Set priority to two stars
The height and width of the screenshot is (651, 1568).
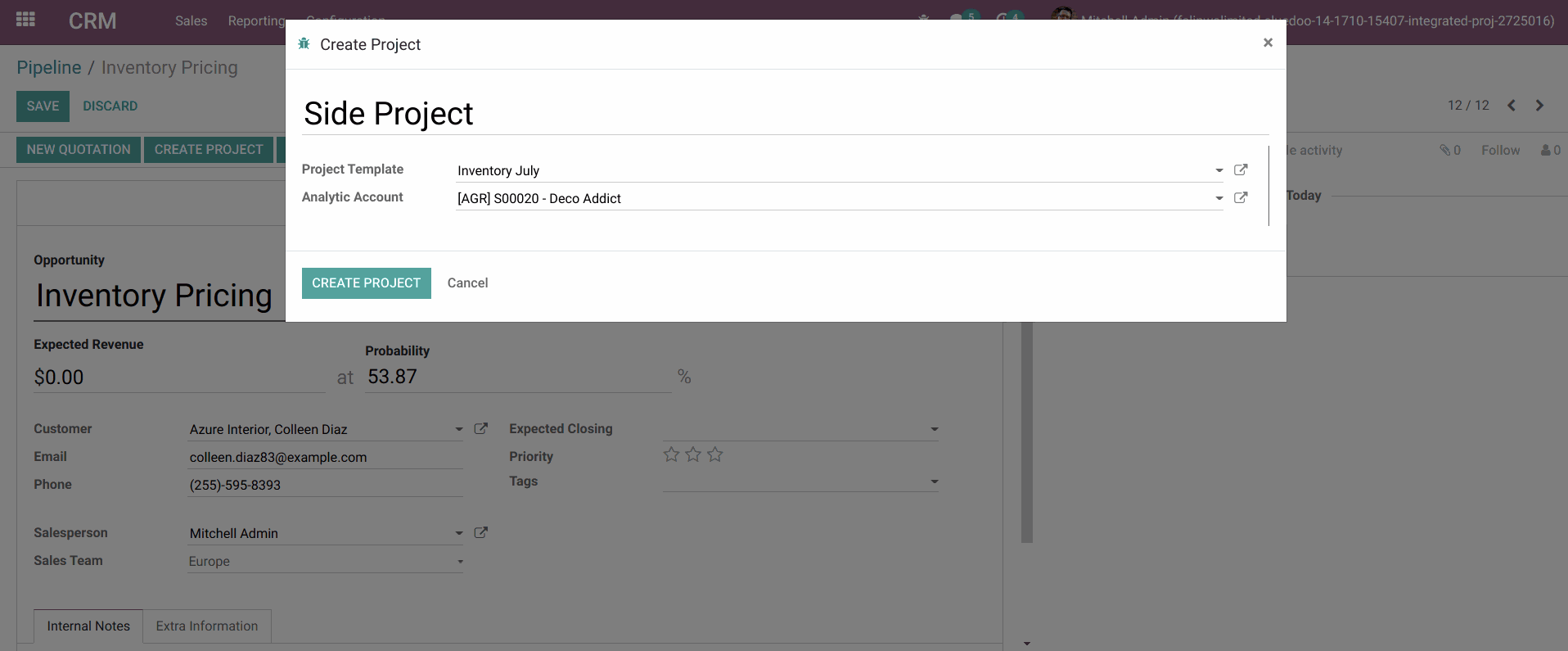[x=693, y=454]
